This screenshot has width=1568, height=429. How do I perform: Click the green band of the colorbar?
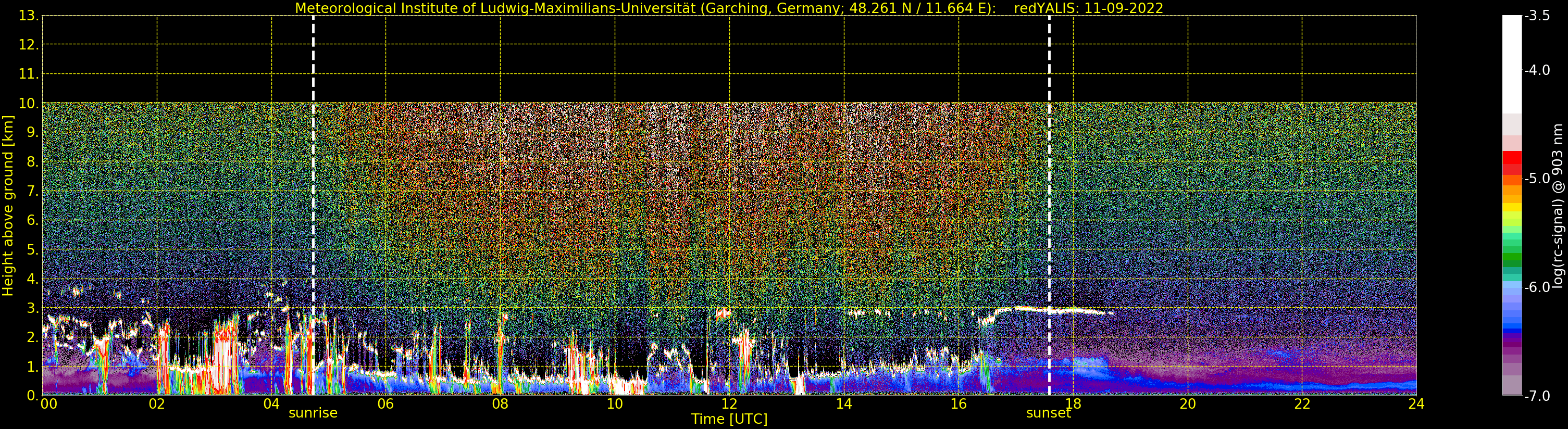tap(1512, 253)
